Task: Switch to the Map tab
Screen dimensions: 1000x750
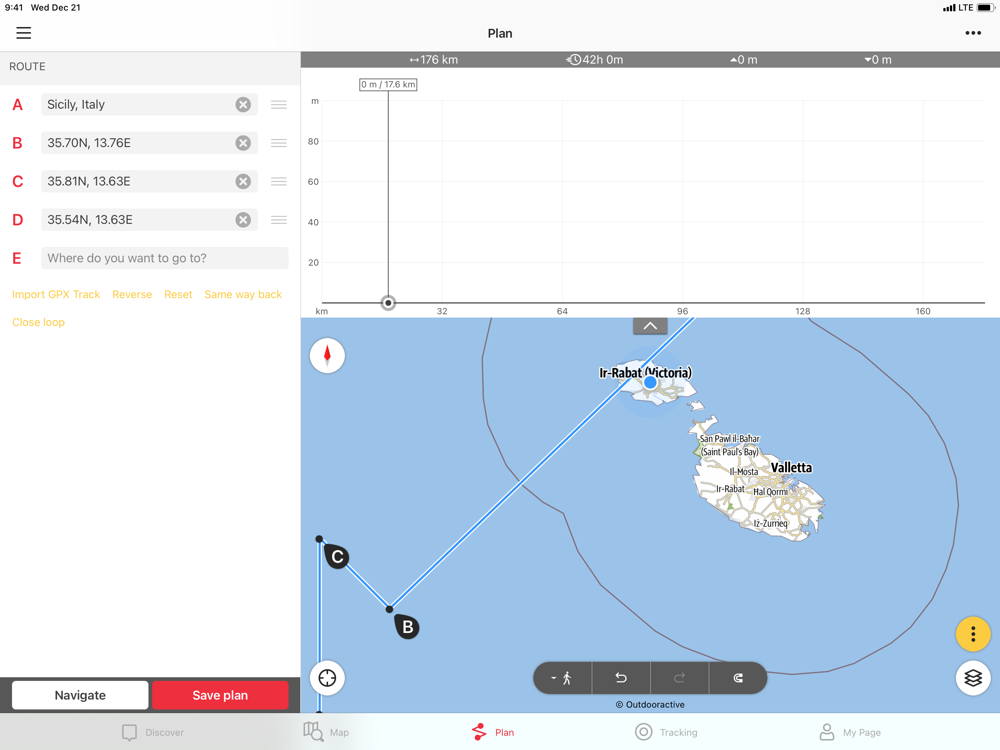Action: [327, 732]
